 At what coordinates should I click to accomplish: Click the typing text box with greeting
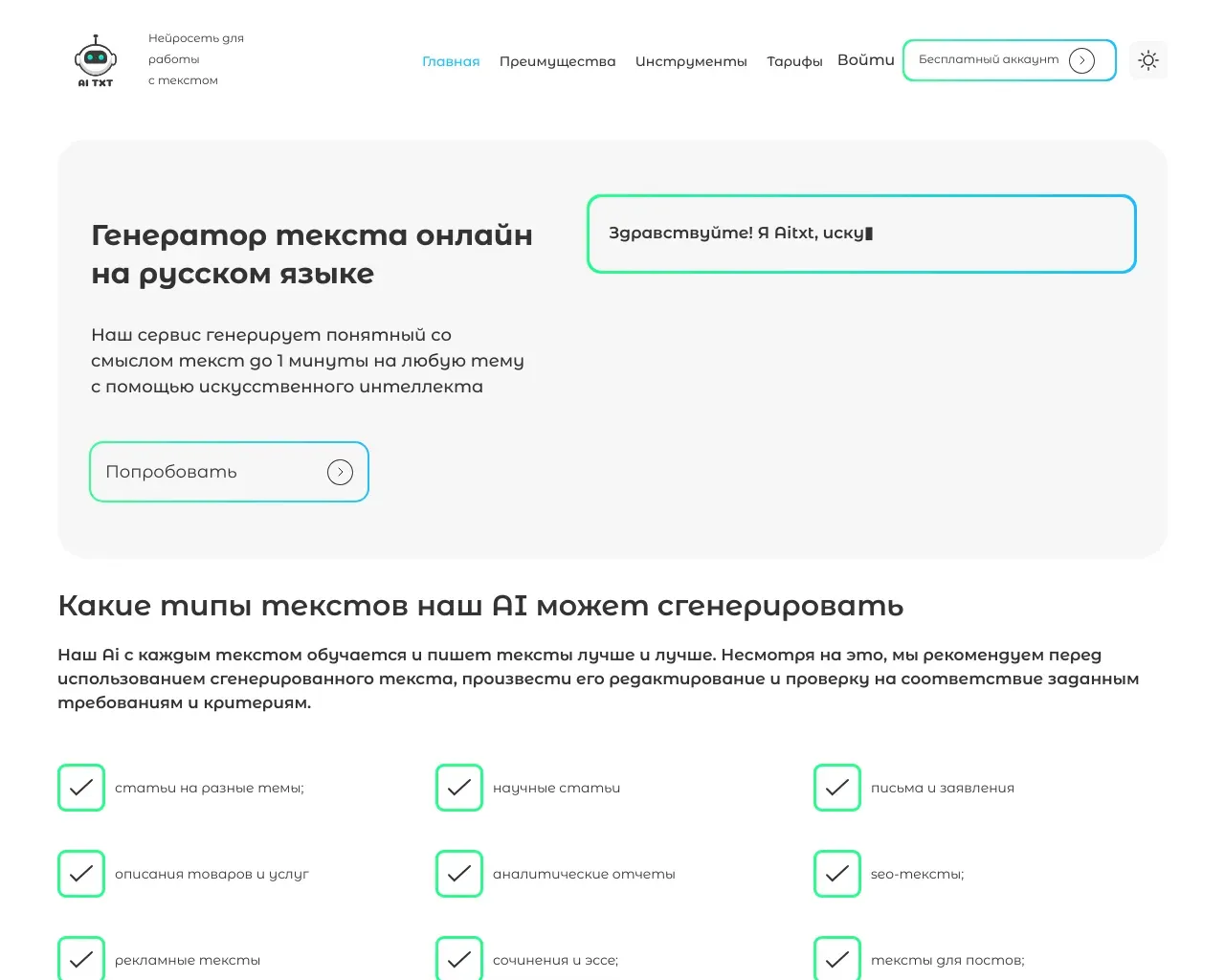(861, 234)
